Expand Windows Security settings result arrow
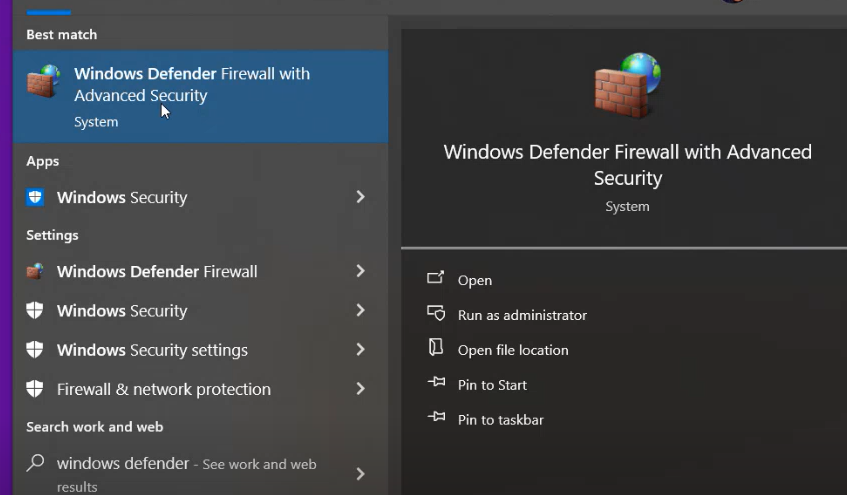 point(360,349)
